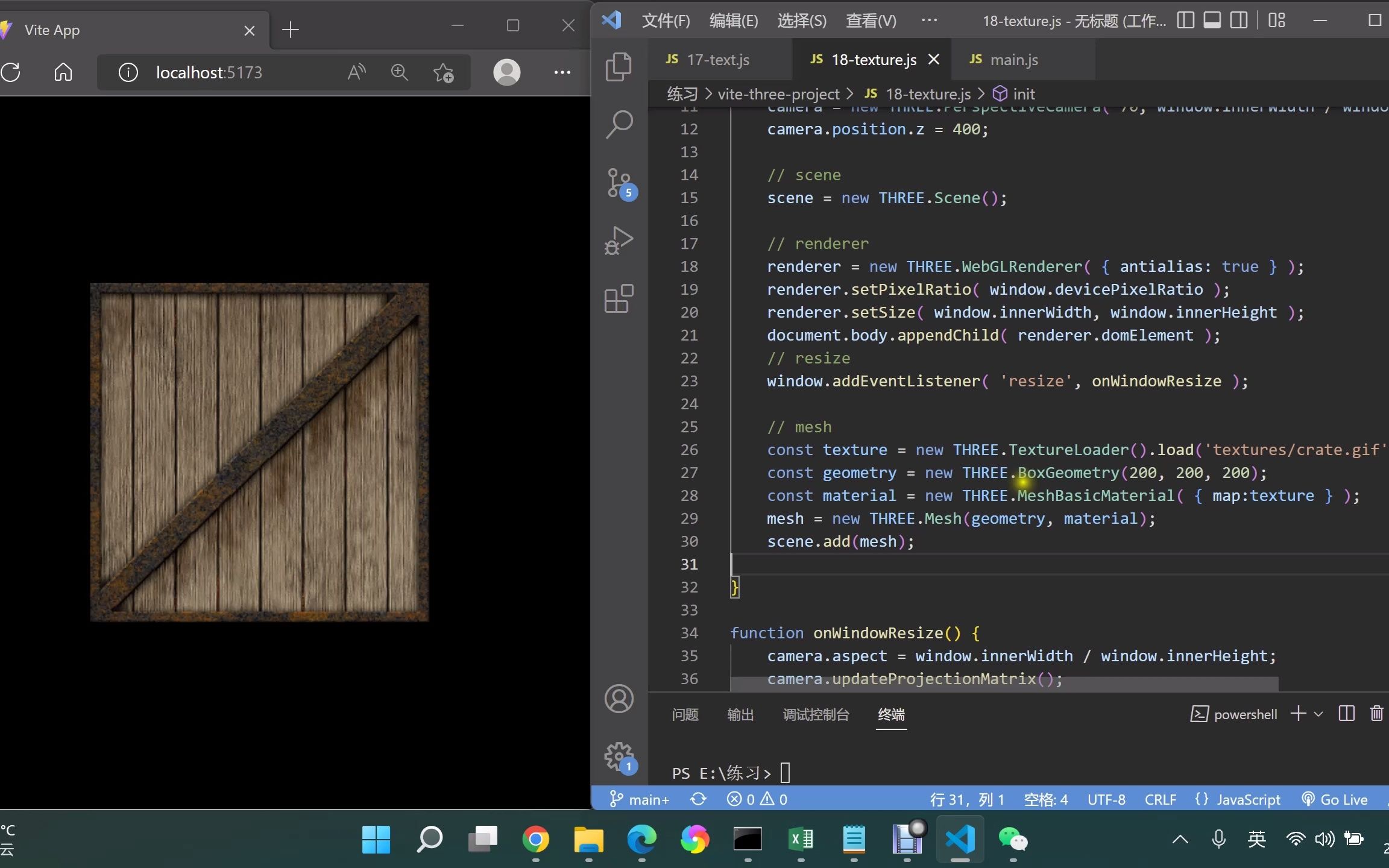Viewport: 1389px width, 868px height.
Task: Open the Manage gear settings icon
Action: [619, 756]
